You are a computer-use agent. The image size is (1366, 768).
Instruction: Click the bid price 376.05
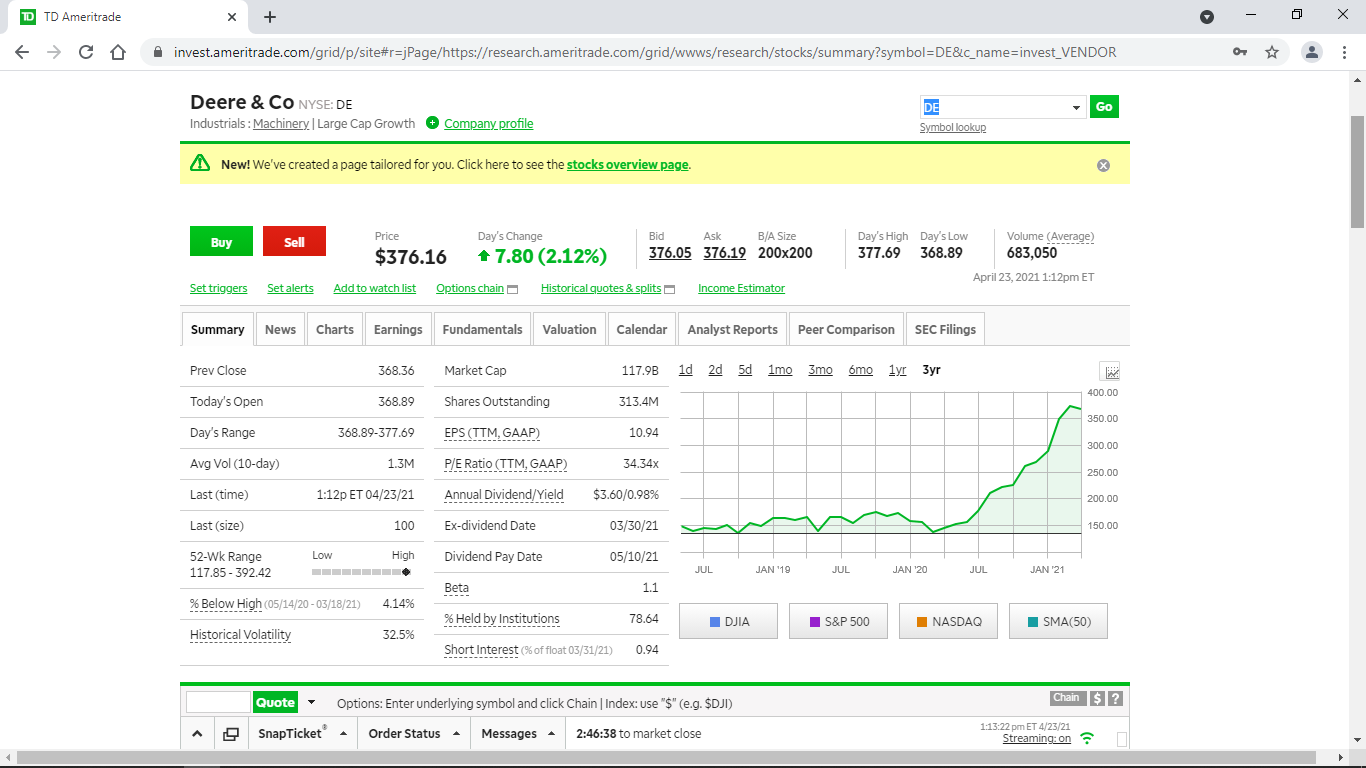click(670, 253)
